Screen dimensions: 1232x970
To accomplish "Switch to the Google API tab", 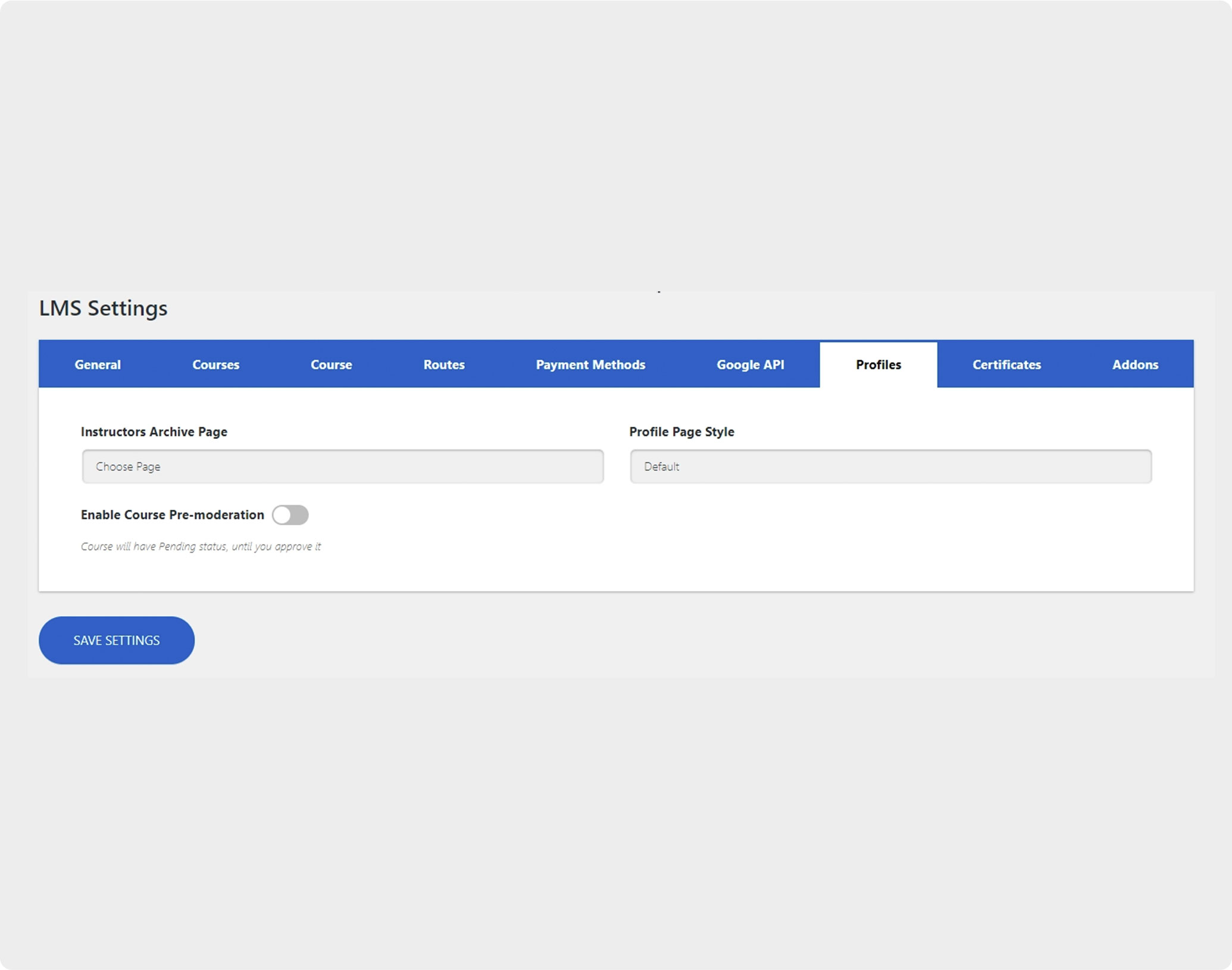I will [x=750, y=364].
